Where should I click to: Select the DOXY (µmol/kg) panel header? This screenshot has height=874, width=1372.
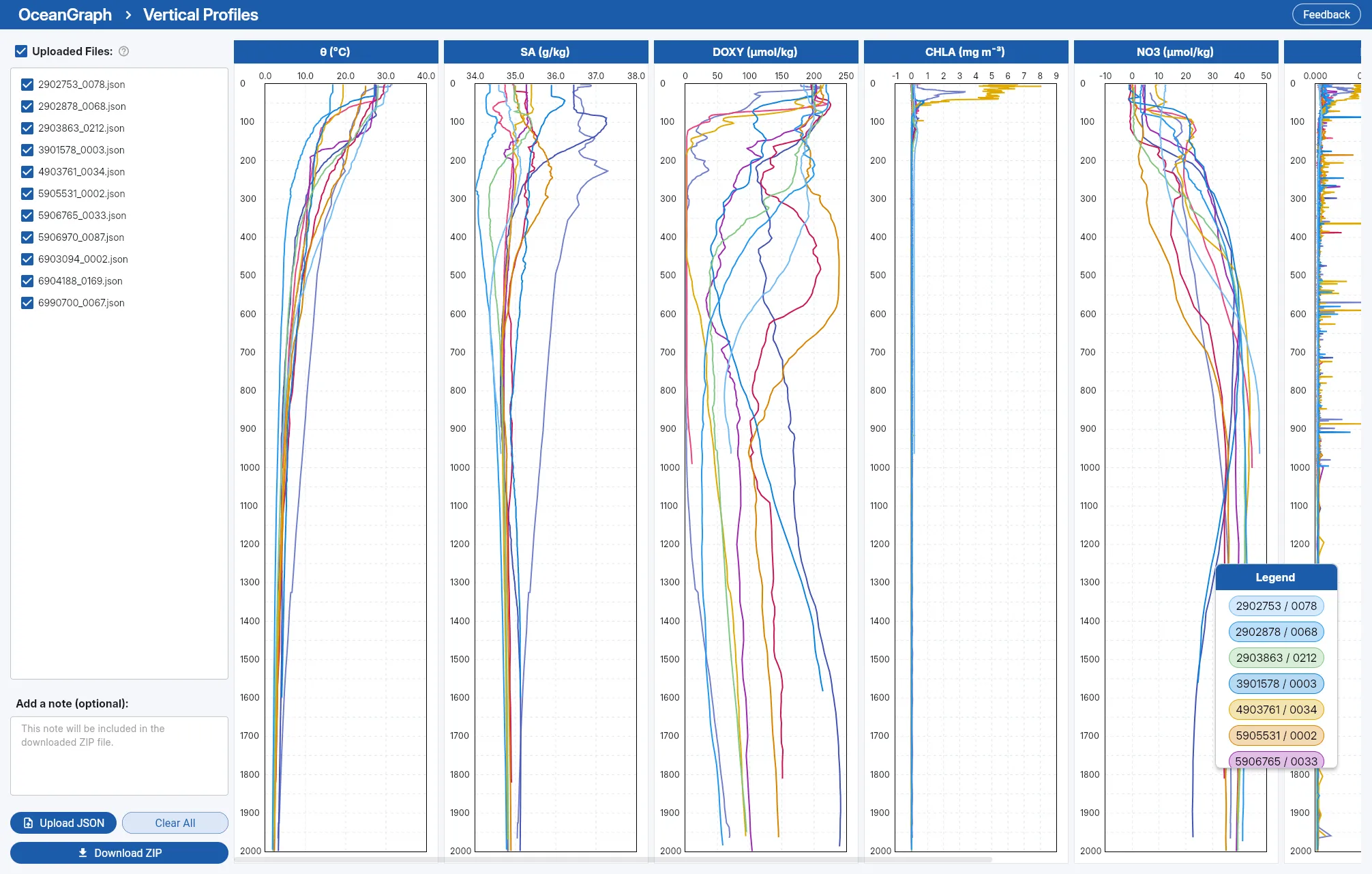(x=756, y=52)
